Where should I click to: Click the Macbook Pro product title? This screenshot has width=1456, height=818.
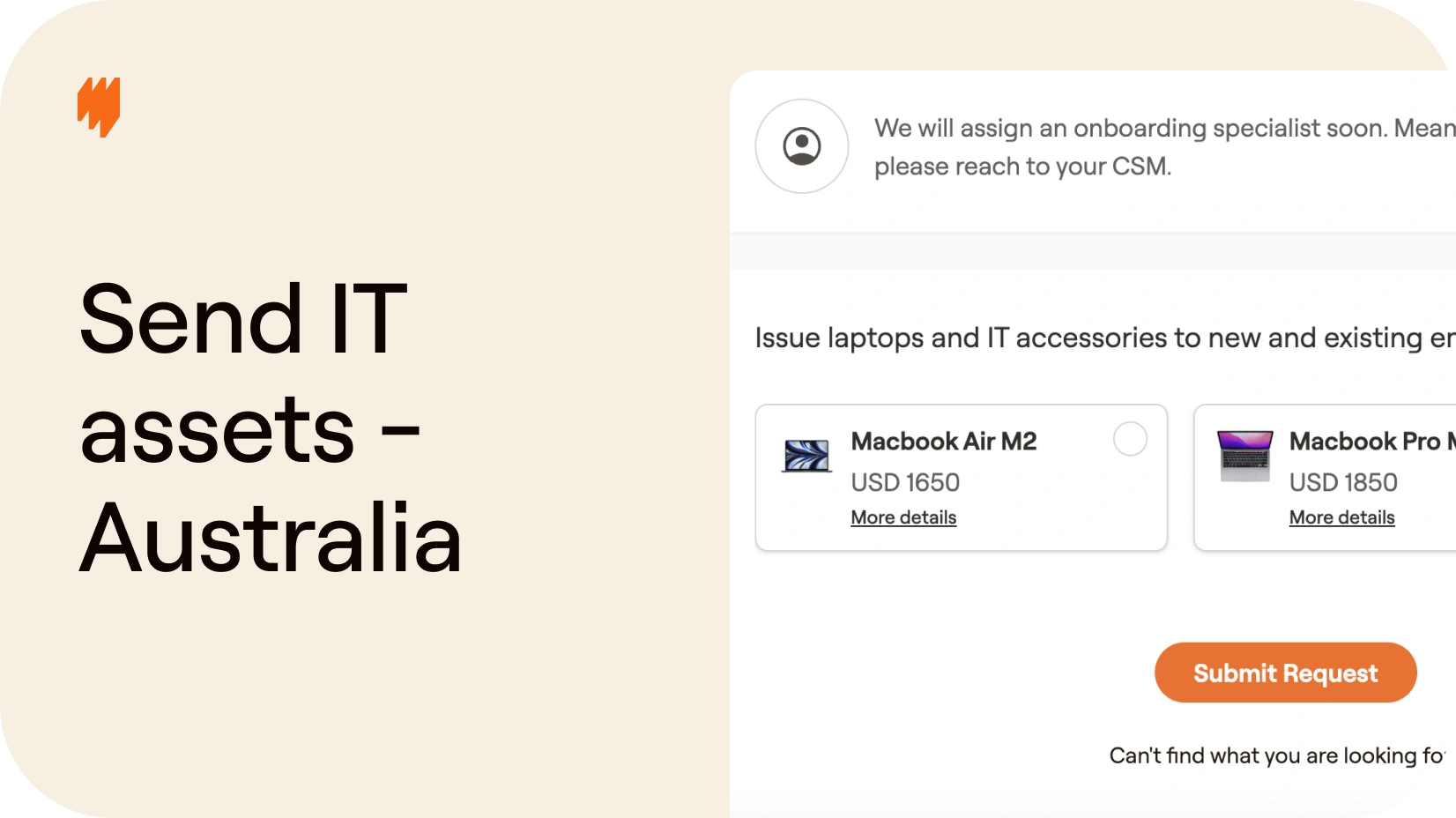point(1371,441)
